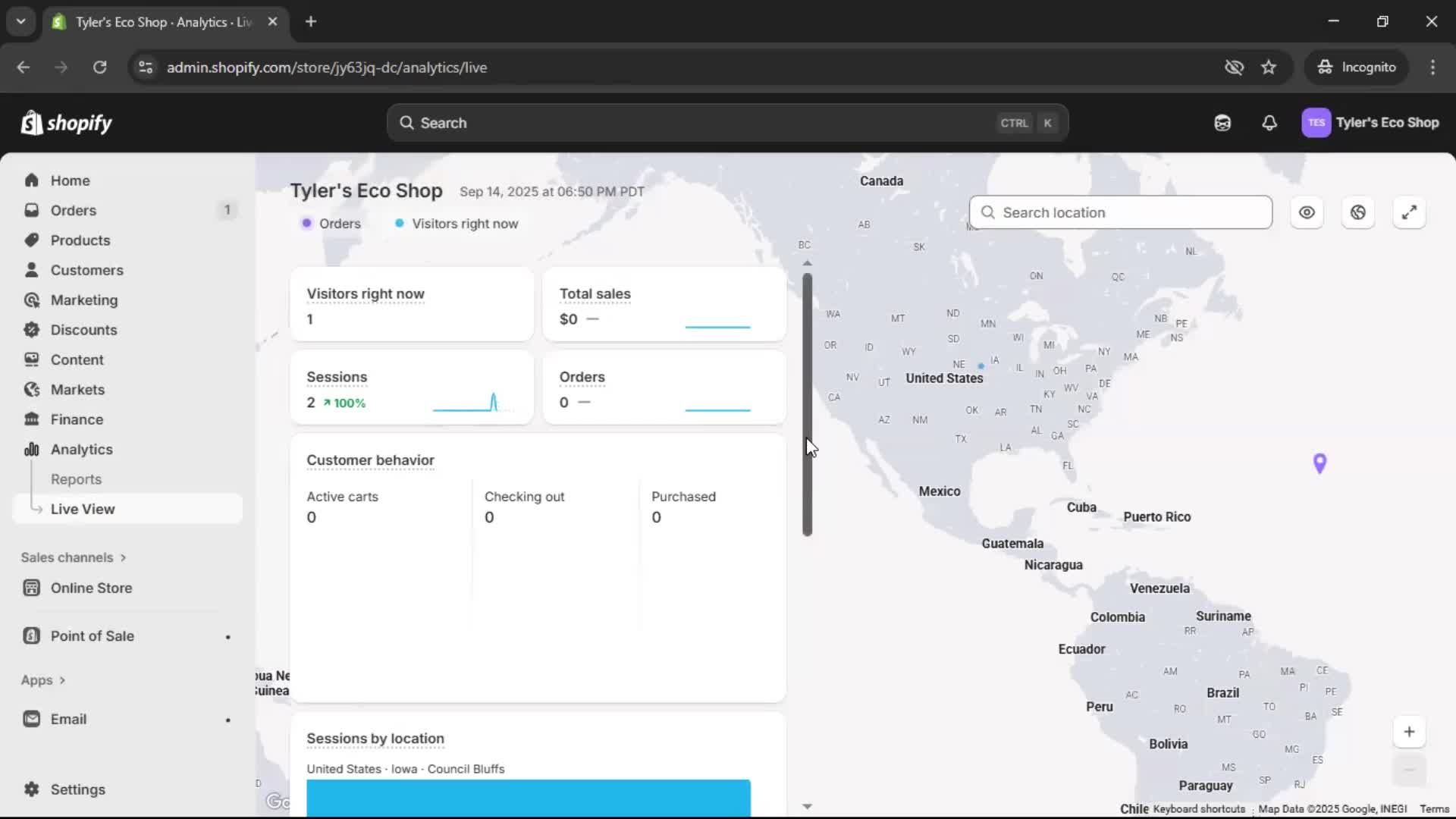Toggle the Orders legend item
This screenshot has height=819, width=1456.
[x=331, y=224]
